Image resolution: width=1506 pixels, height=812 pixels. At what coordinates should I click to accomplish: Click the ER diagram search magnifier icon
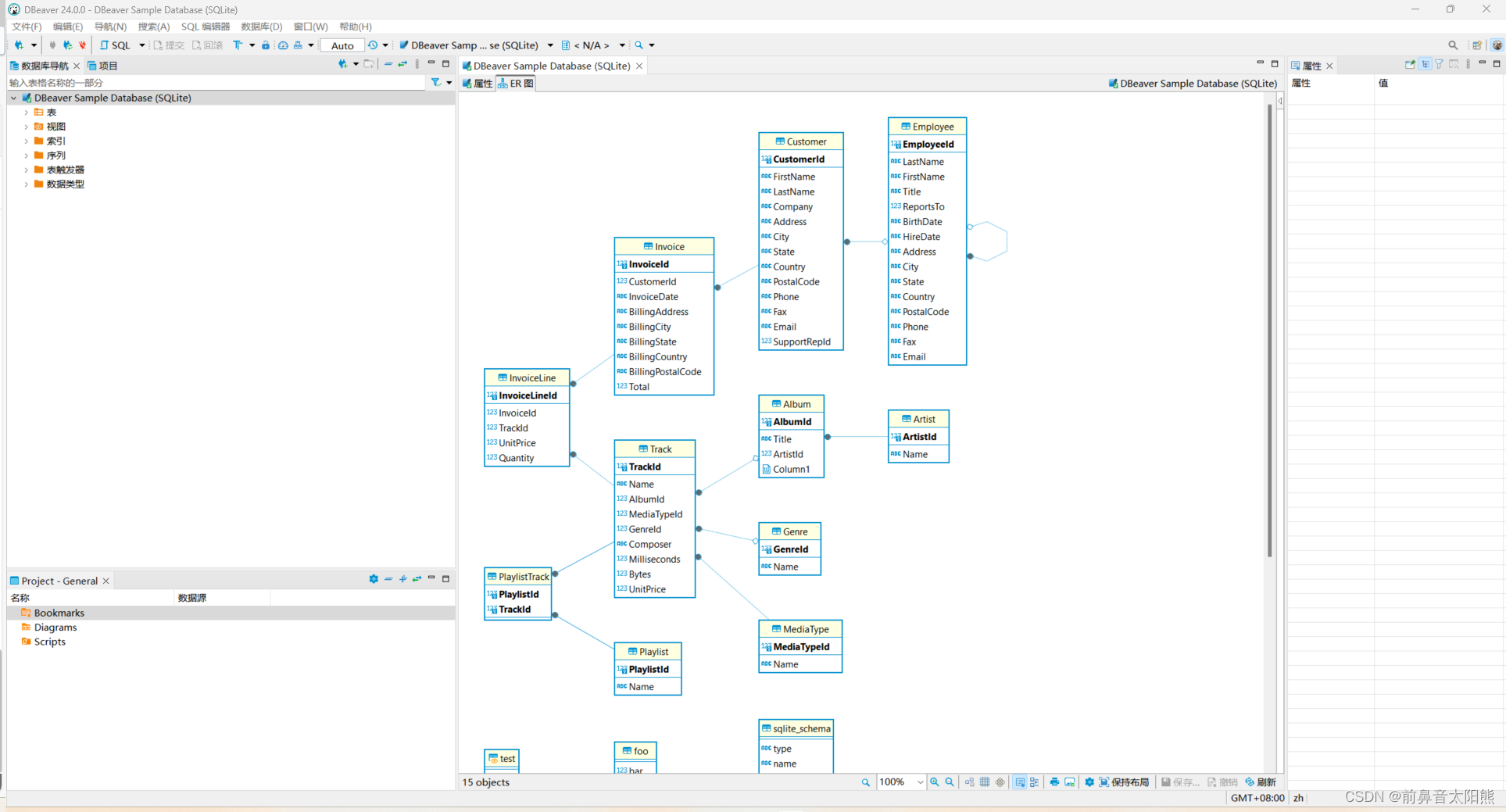[865, 782]
